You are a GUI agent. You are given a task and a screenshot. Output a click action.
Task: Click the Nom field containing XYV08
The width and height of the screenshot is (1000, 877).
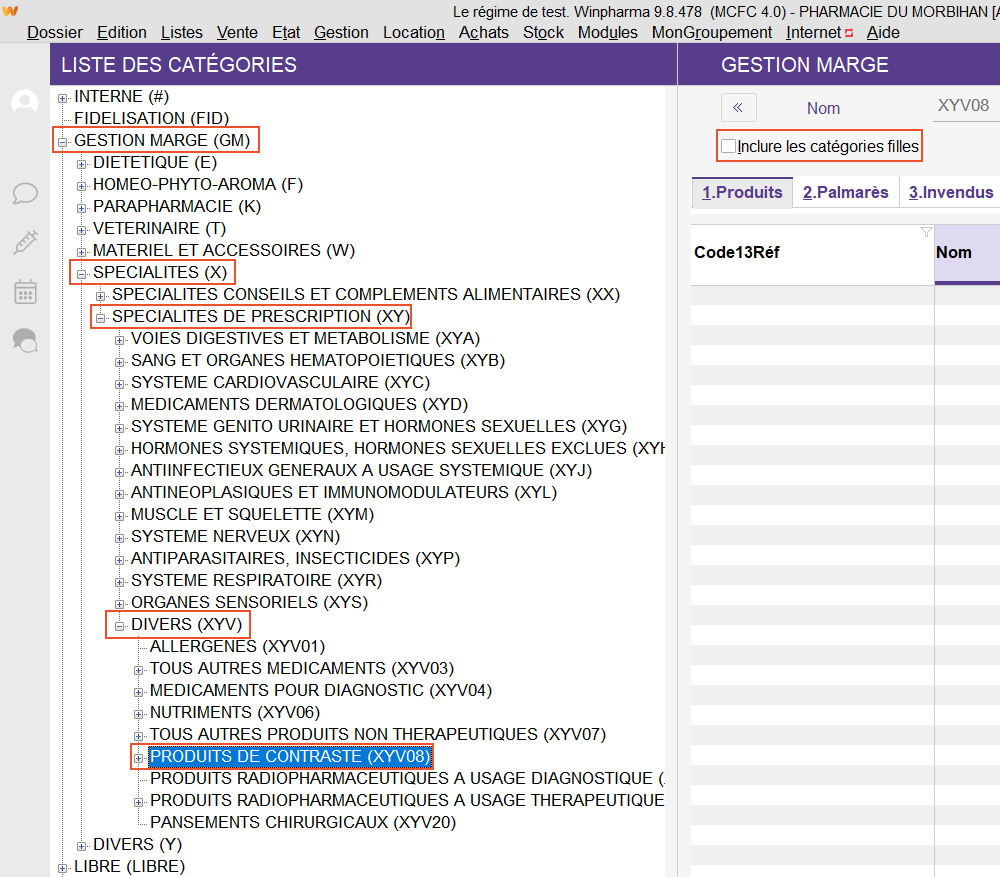963,107
